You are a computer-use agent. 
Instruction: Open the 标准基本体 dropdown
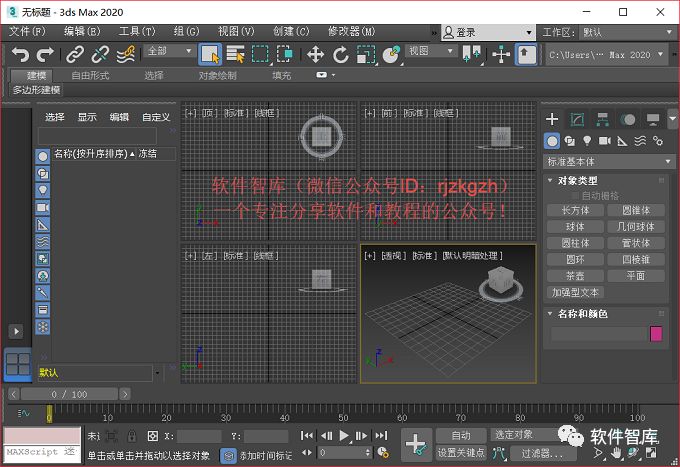(608, 162)
